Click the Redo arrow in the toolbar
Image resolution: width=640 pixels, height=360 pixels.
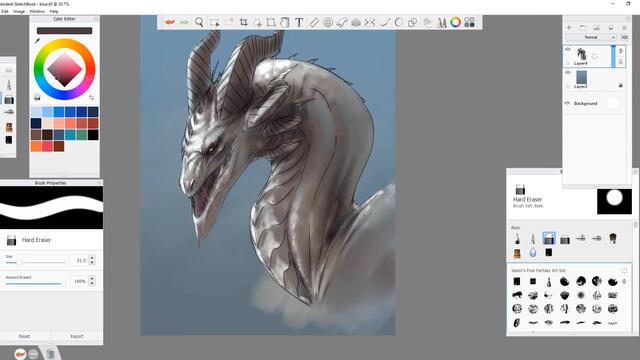(x=184, y=22)
